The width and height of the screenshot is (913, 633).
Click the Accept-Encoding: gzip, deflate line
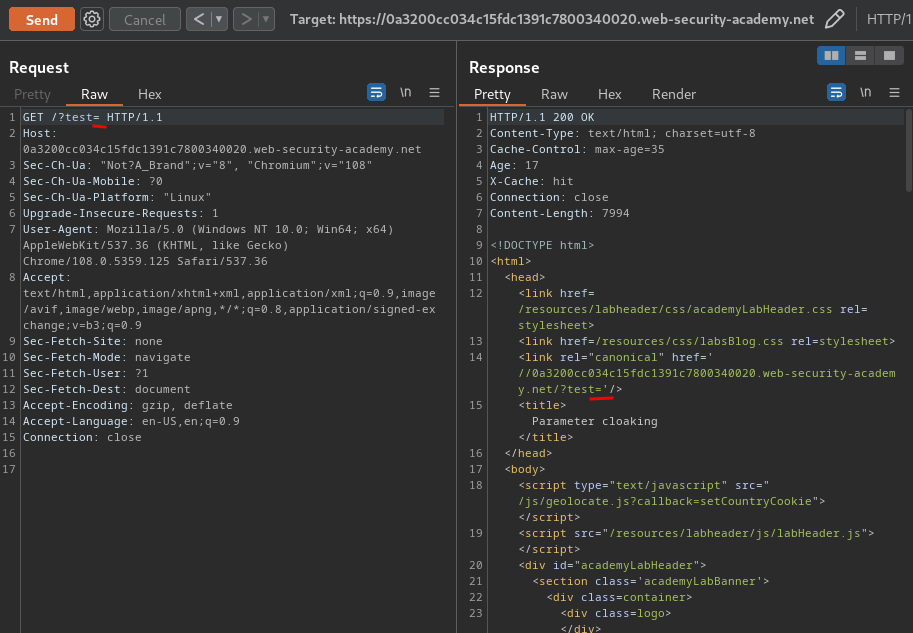(x=128, y=405)
